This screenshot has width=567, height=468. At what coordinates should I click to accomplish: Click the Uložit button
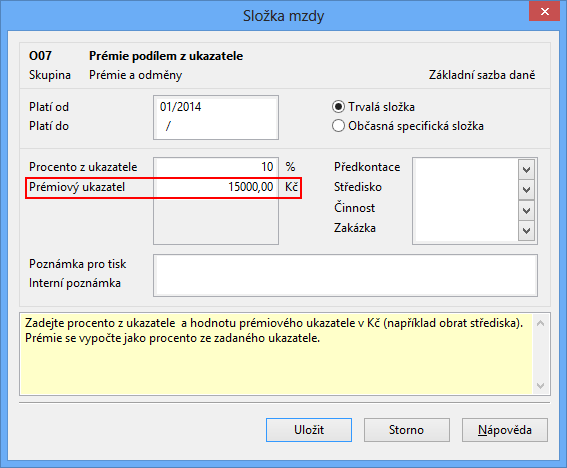[309, 430]
